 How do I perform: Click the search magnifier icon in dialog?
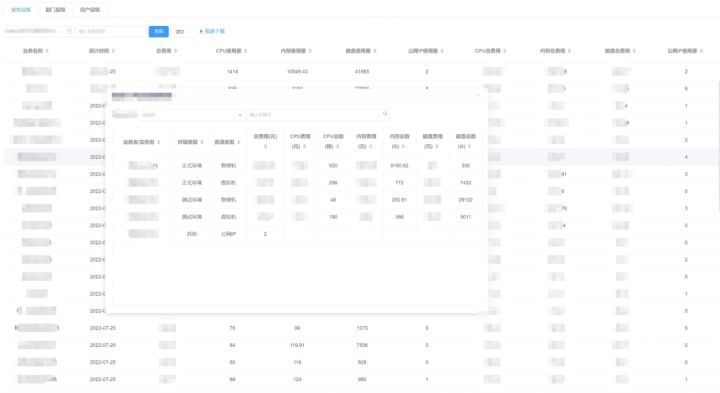385,114
